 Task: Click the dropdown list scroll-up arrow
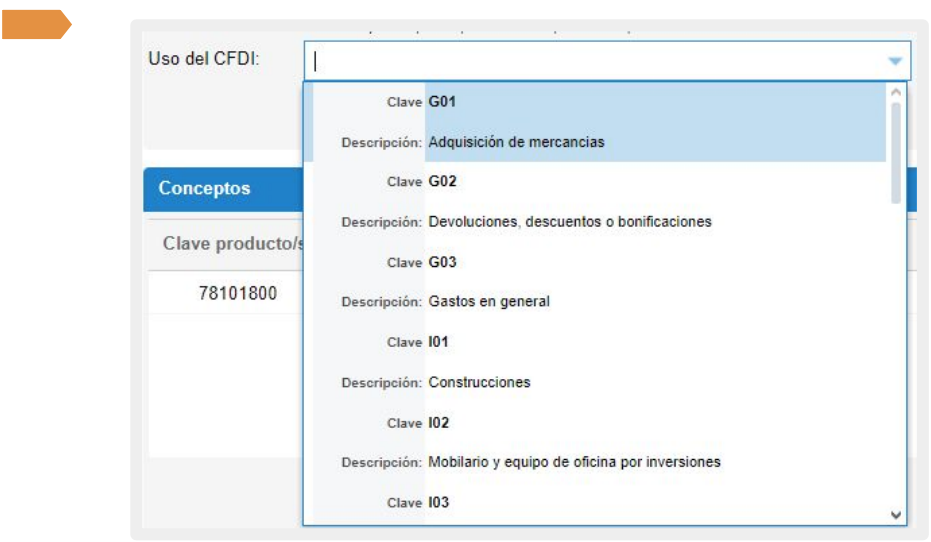point(896,91)
